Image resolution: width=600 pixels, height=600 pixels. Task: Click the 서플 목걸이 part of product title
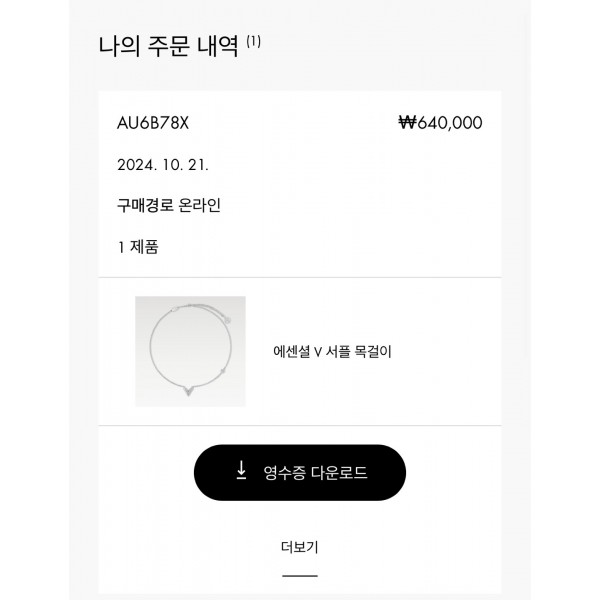[359, 351]
